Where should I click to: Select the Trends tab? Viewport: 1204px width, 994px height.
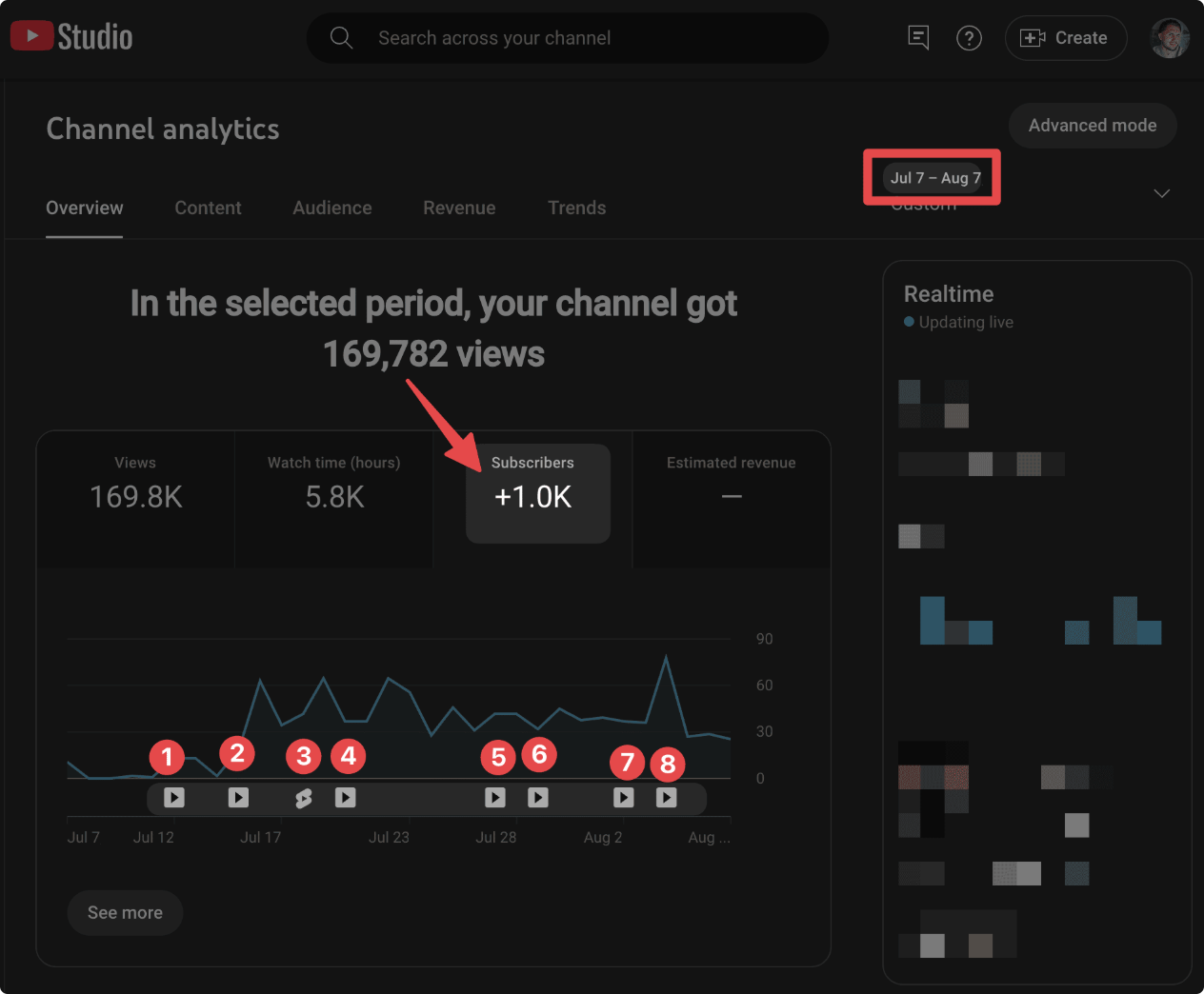tap(576, 208)
